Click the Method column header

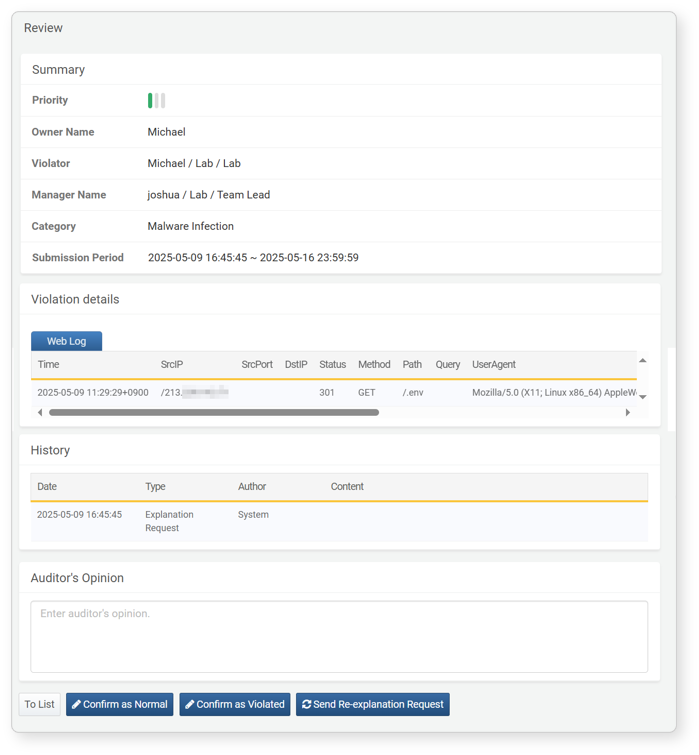pos(374,364)
